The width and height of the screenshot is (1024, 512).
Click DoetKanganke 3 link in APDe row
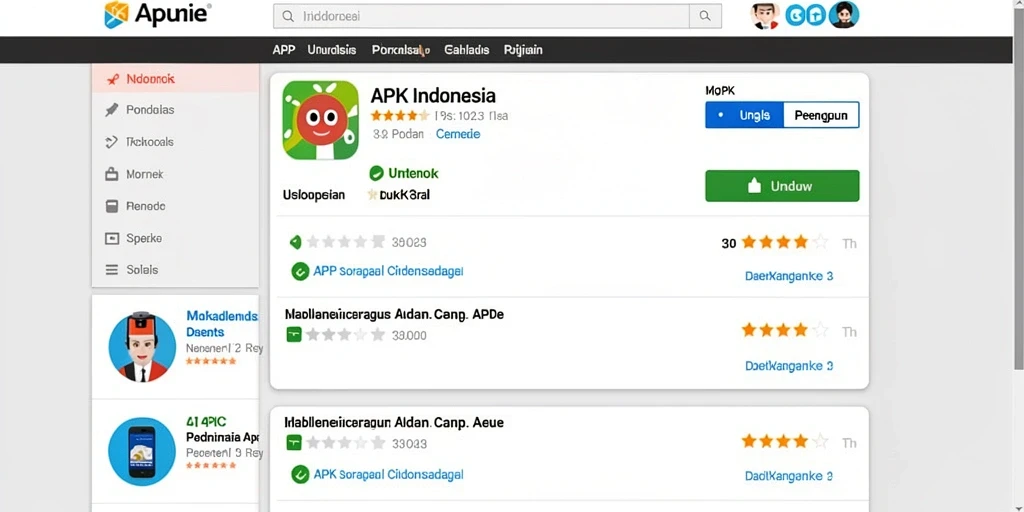788,366
